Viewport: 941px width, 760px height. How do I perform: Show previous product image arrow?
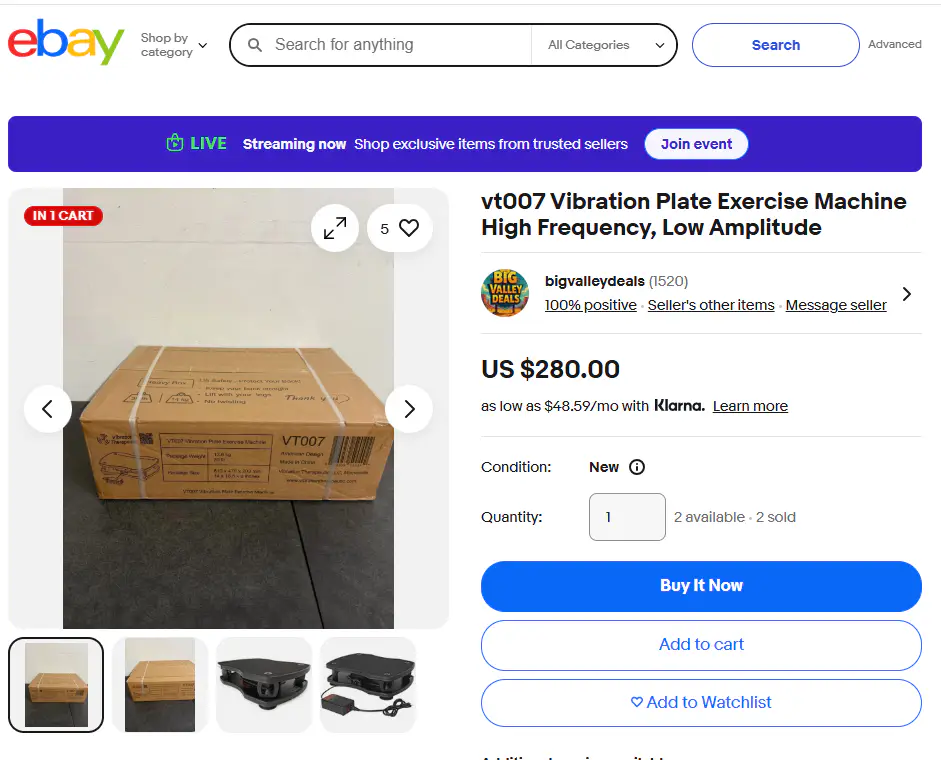point(47,409)
